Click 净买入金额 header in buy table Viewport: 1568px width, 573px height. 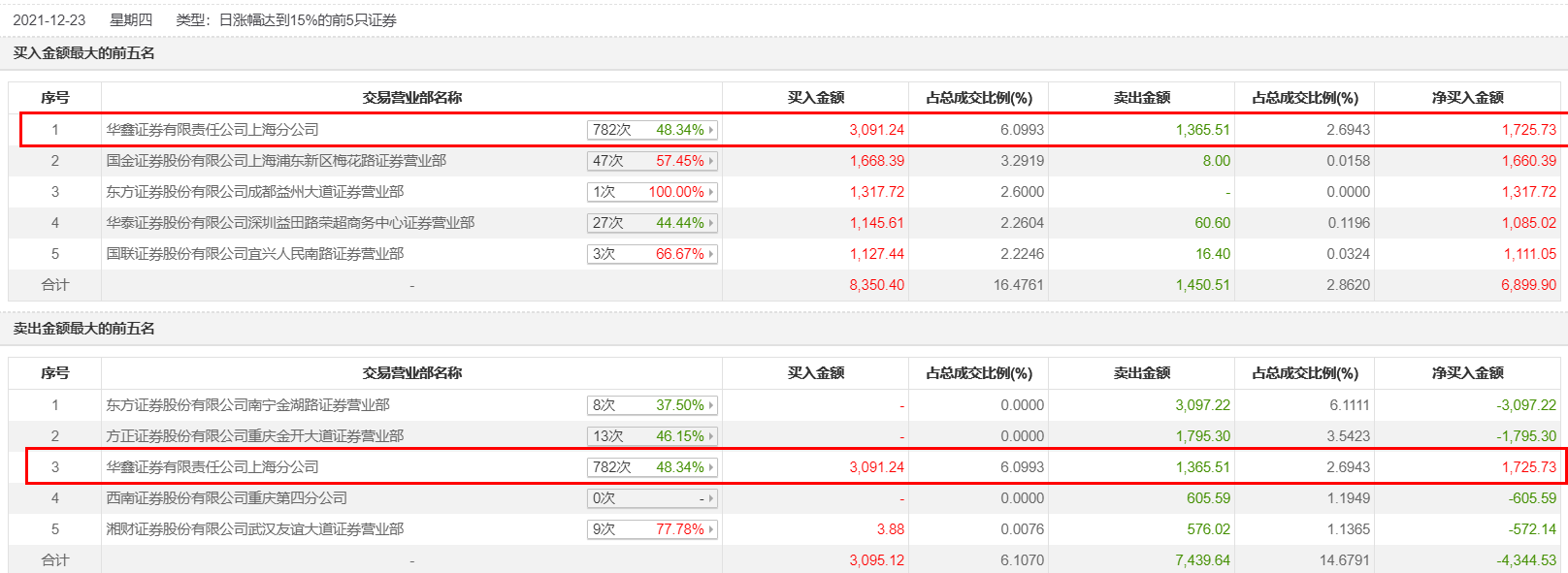pos(1467,98)
